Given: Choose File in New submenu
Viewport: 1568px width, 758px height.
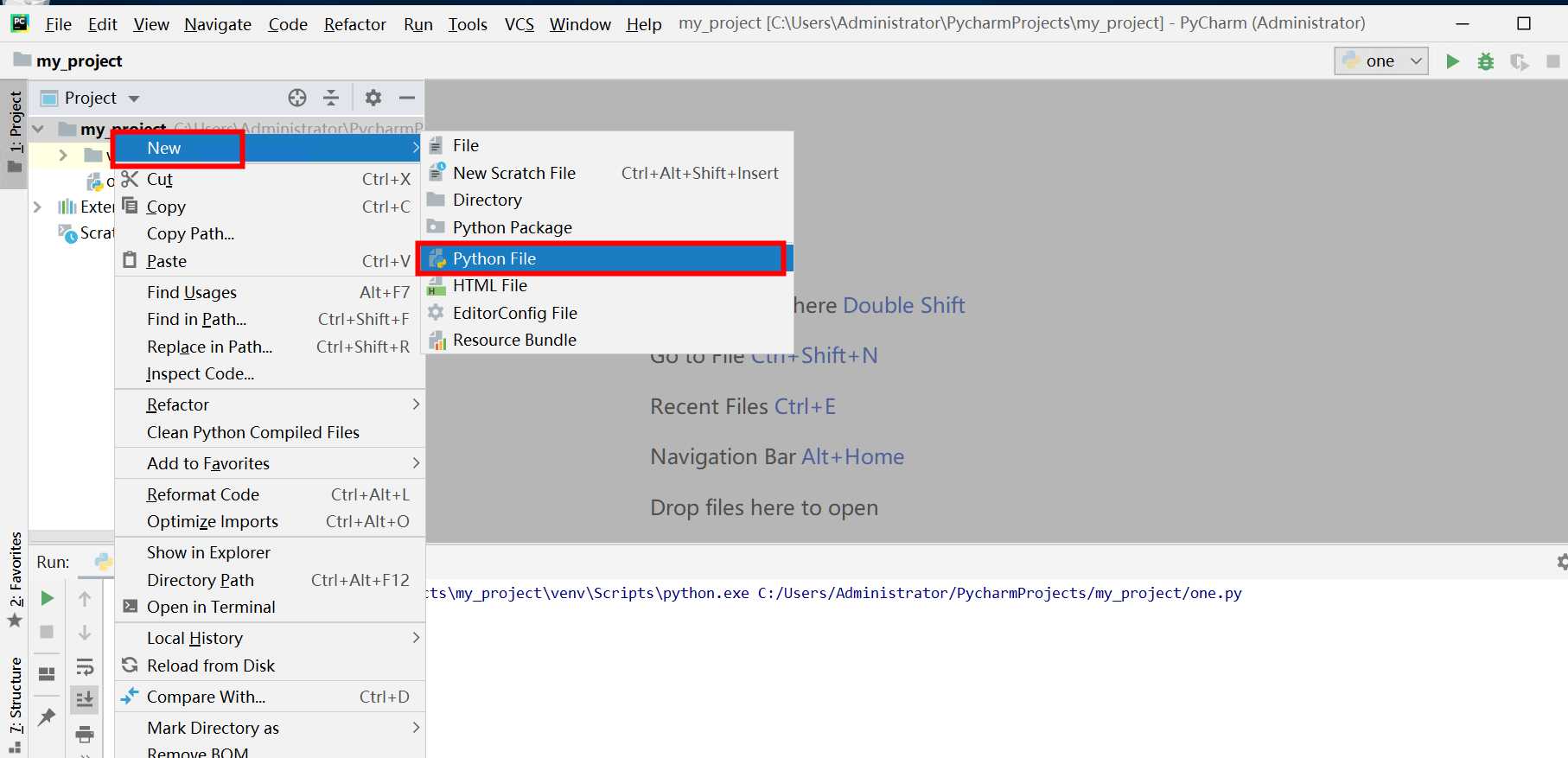Looking at the screenshot, I should pyautogui.click(x=607, y=145).
